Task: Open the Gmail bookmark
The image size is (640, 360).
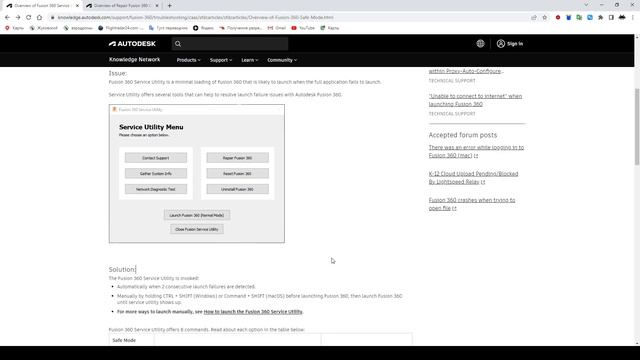Action: click(277, 28)
